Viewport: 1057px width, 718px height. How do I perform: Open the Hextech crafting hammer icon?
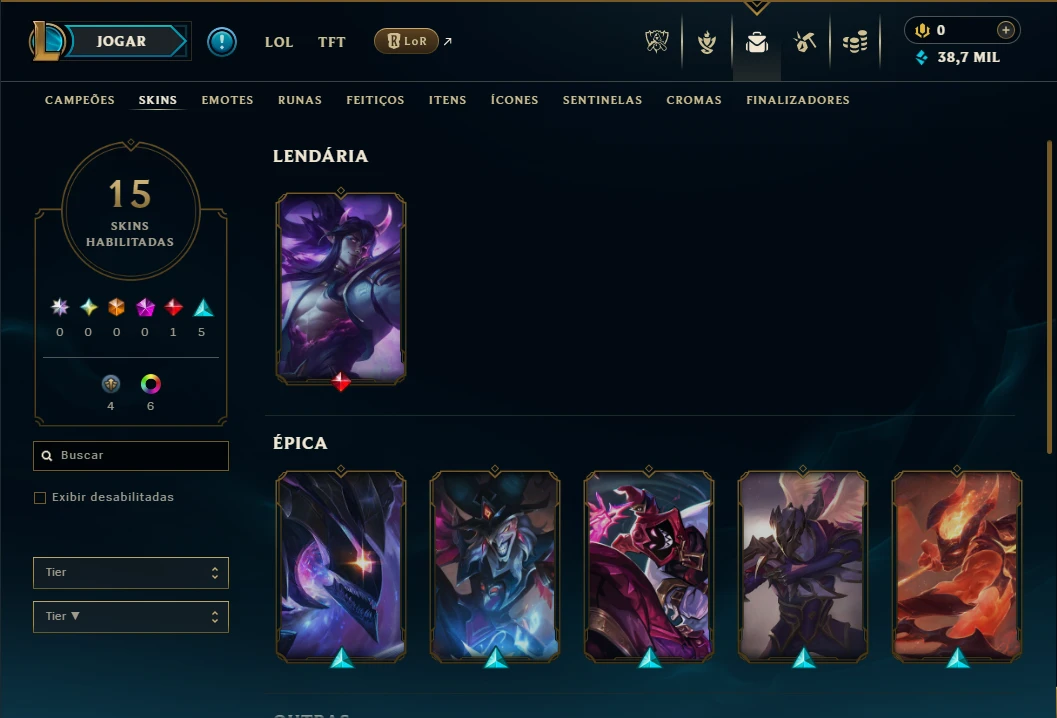click(805, 42)
